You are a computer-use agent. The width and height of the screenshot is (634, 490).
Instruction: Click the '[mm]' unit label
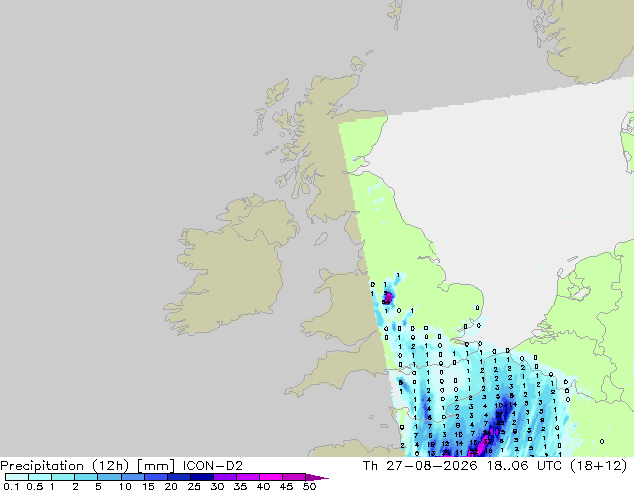click(156, 466)
